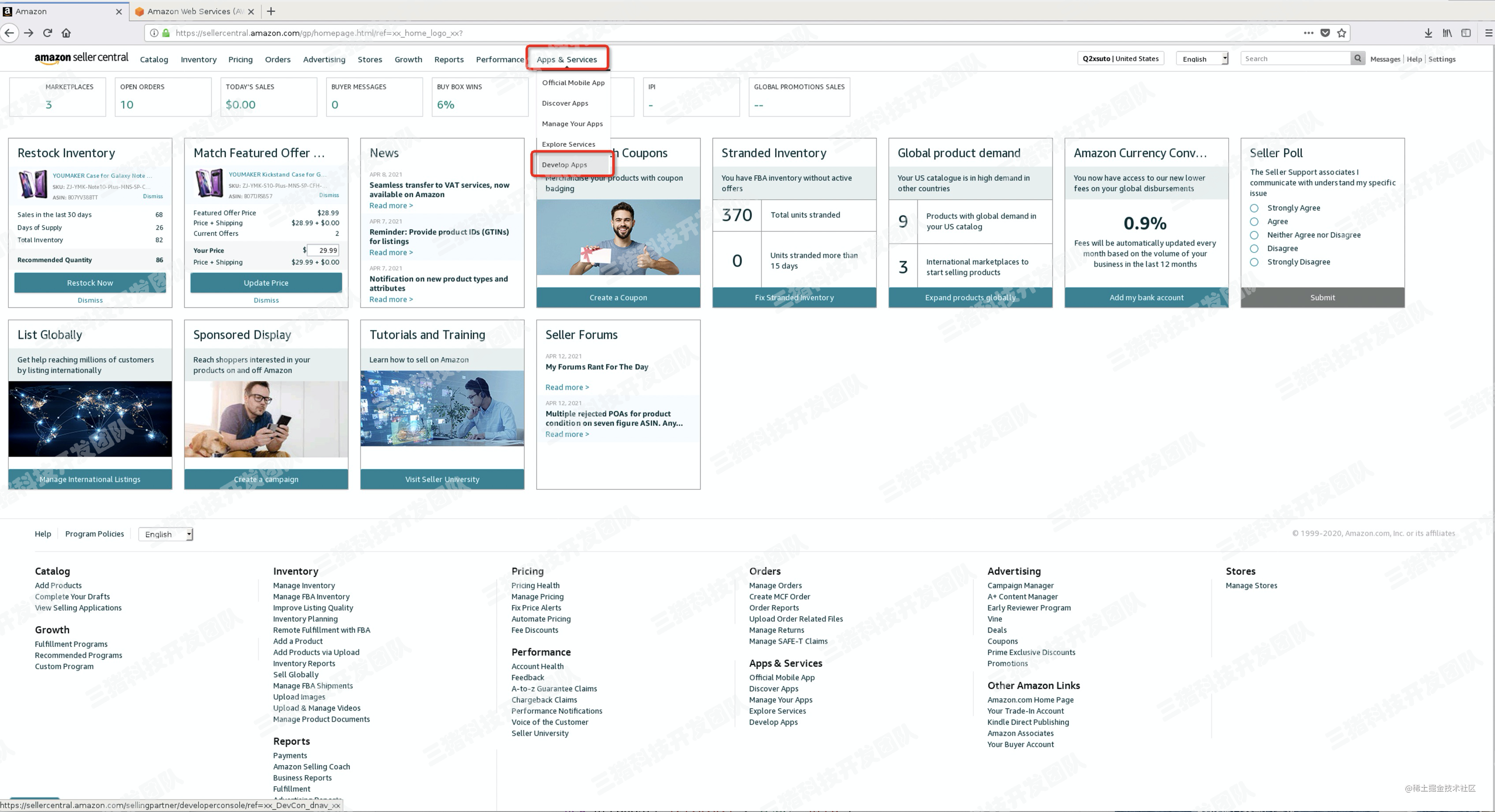Open the footer English language dropdown

(165, 533)
